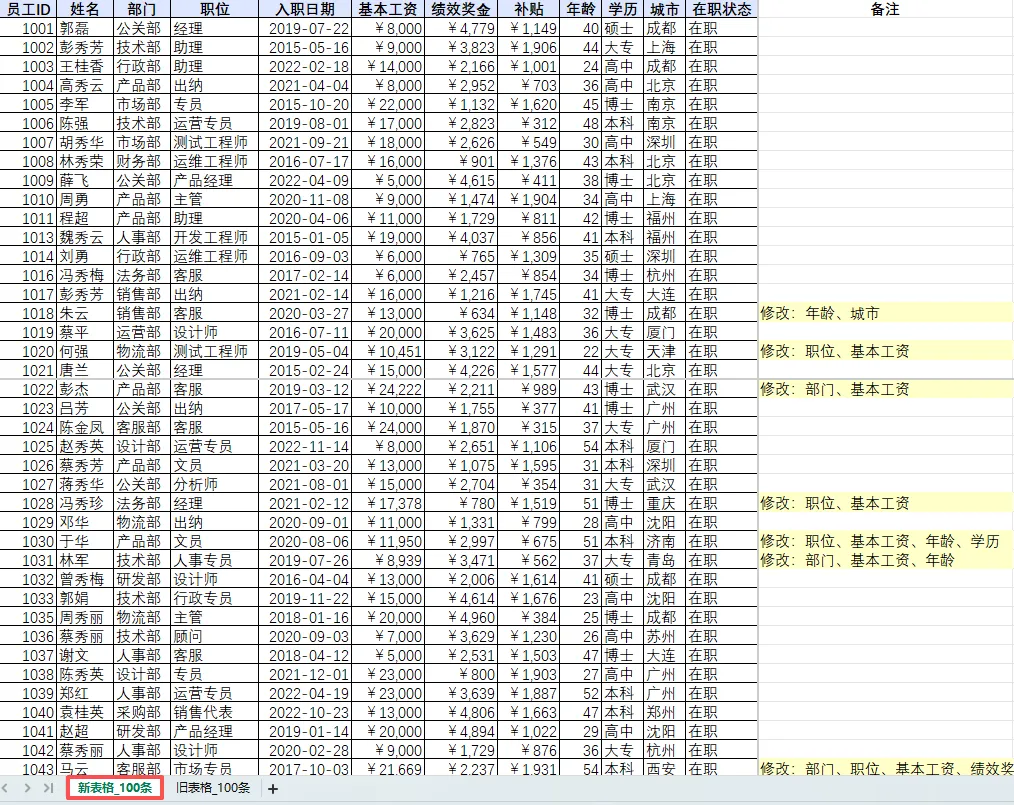Select the salary cell ￥17,378
Screen dimensions: 1014x805
pyautogui.click(x=387, y=503)
